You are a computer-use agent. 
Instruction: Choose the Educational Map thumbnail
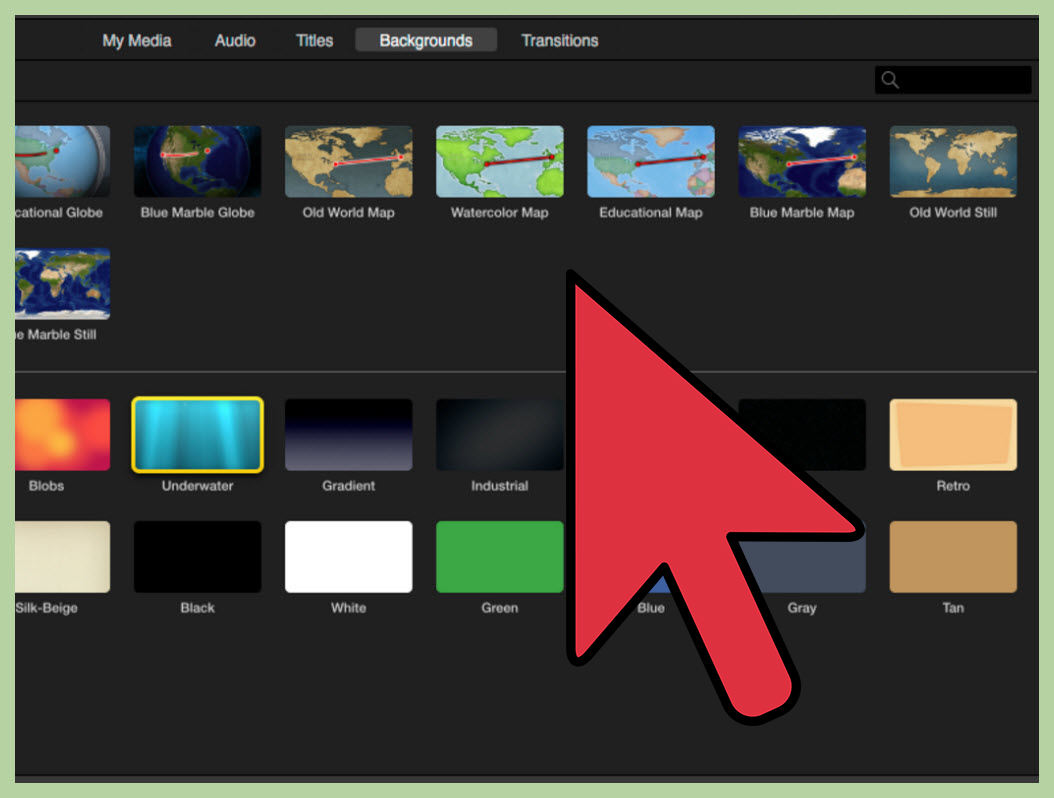tap(651, 161)
